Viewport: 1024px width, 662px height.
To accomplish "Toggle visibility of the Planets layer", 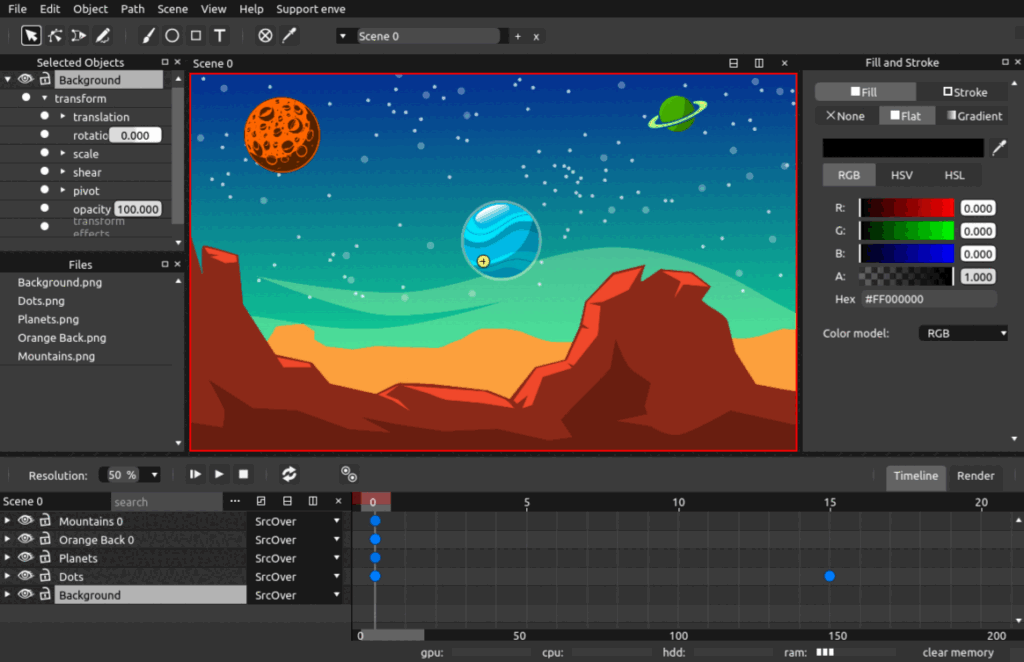I will (x=26, y=558).
